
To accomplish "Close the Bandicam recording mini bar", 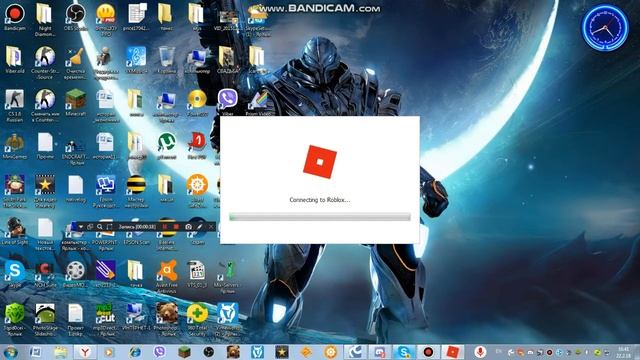I will pyautogui.click(x=211, y=227).
